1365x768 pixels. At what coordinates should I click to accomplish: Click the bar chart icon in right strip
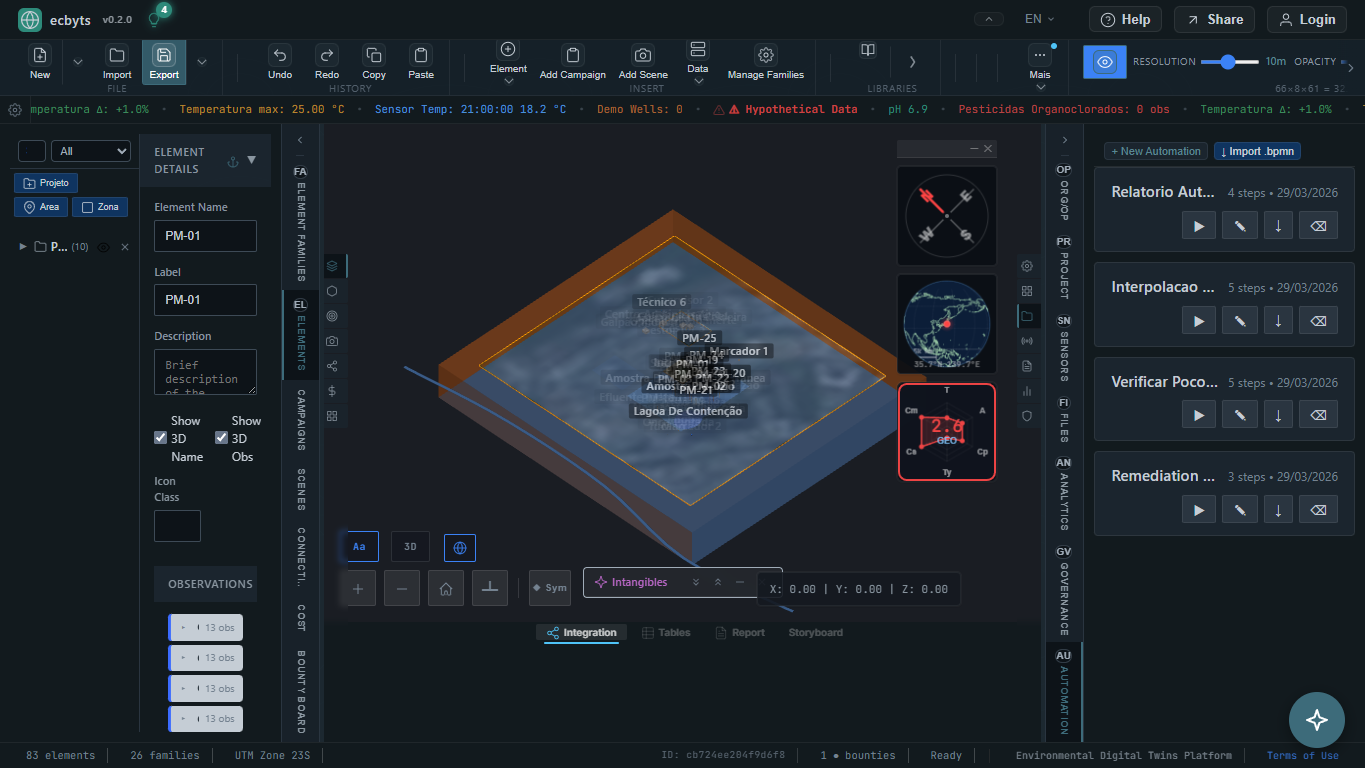[x=1027, y=391]
